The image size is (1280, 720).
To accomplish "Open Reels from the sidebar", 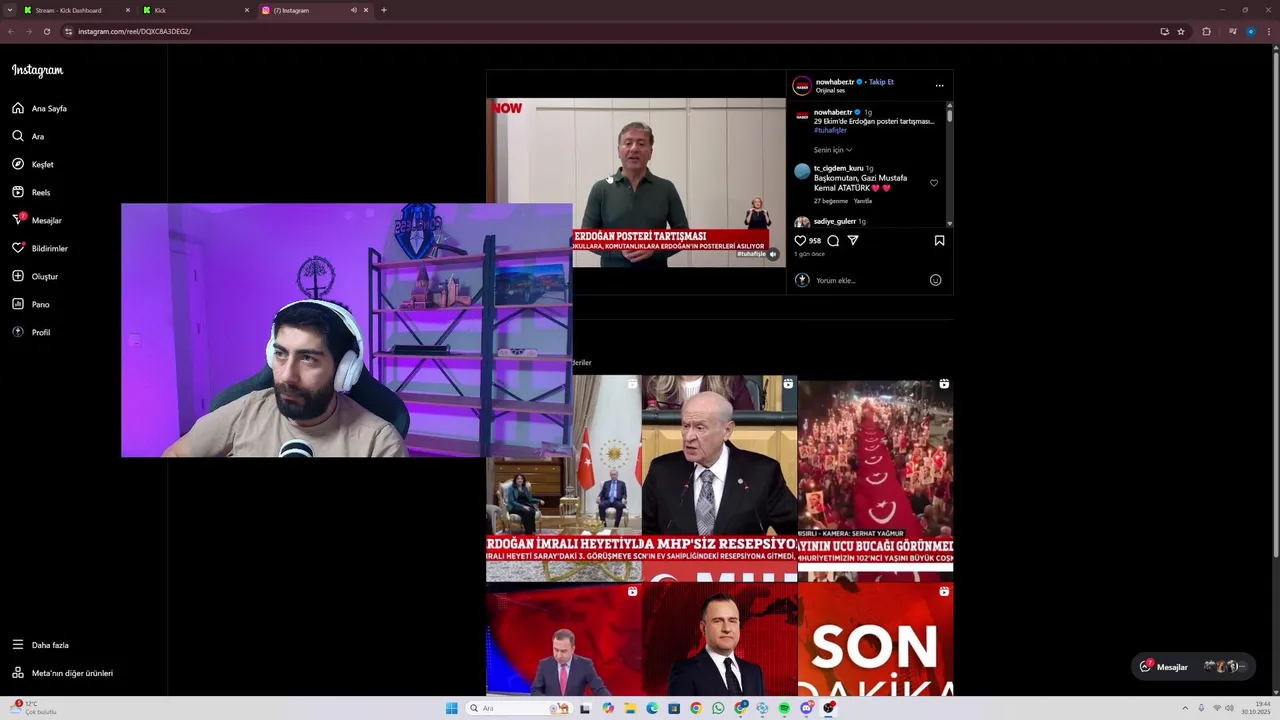I will click(31, 192).
